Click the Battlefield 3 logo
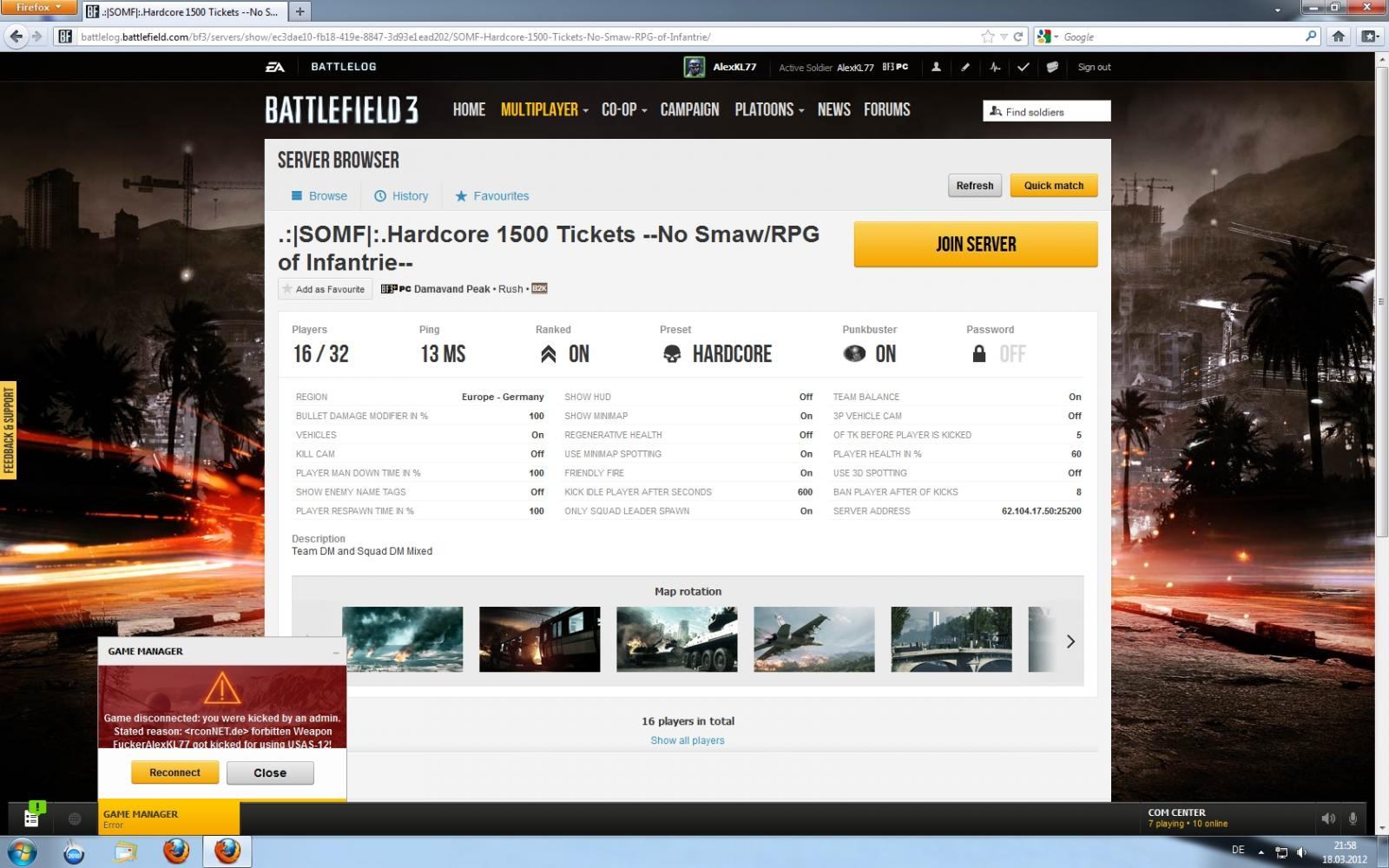1389x868 pixels. 342,110
